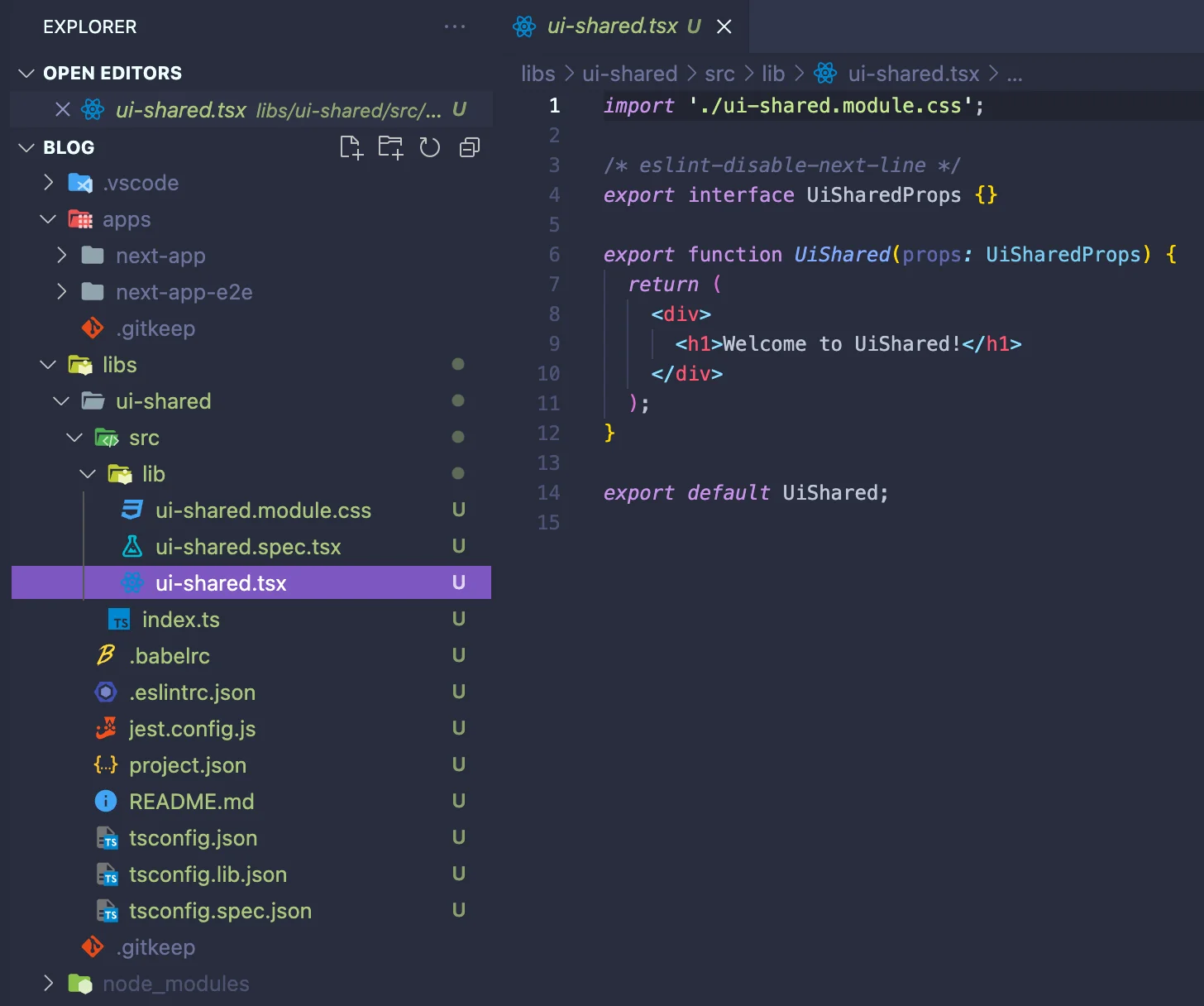Refresh the BLOG explorer
This screenshot has height=1006, width=1204.
(x=429, y=147)
